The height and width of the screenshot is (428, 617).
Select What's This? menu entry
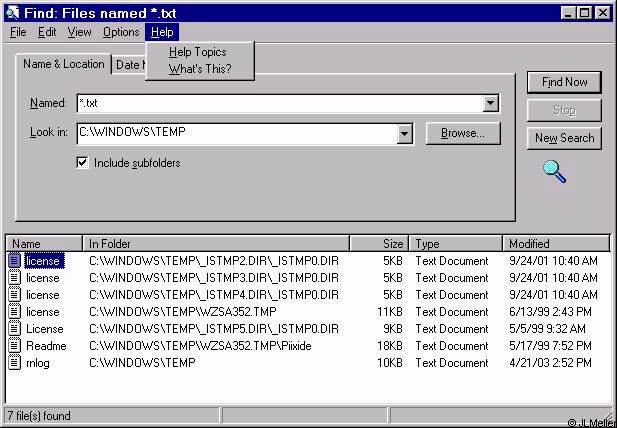[199, 69]
